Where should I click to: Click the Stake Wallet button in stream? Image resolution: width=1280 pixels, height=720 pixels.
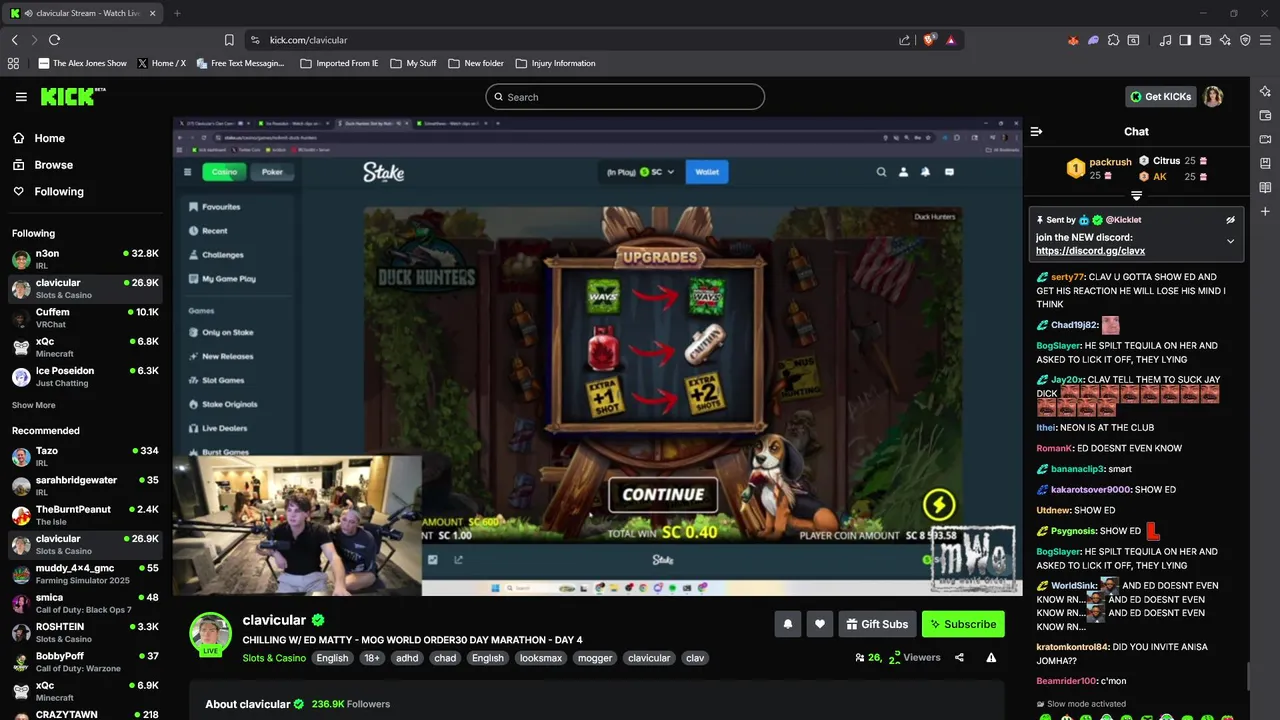(707, 172)
